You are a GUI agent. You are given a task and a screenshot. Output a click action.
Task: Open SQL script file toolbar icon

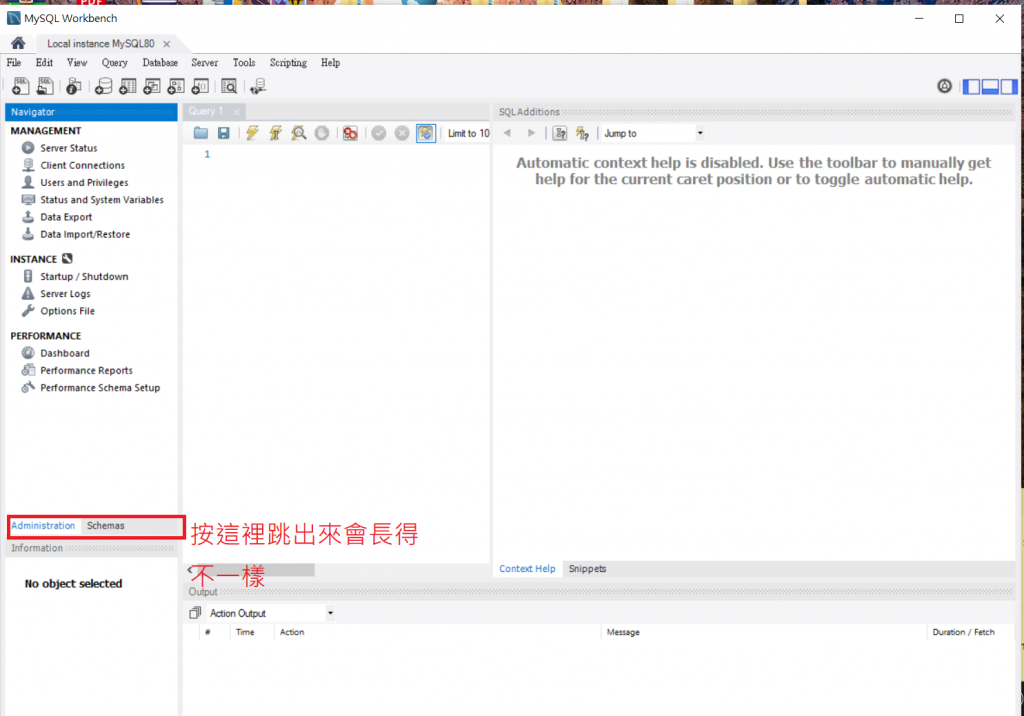45,86
